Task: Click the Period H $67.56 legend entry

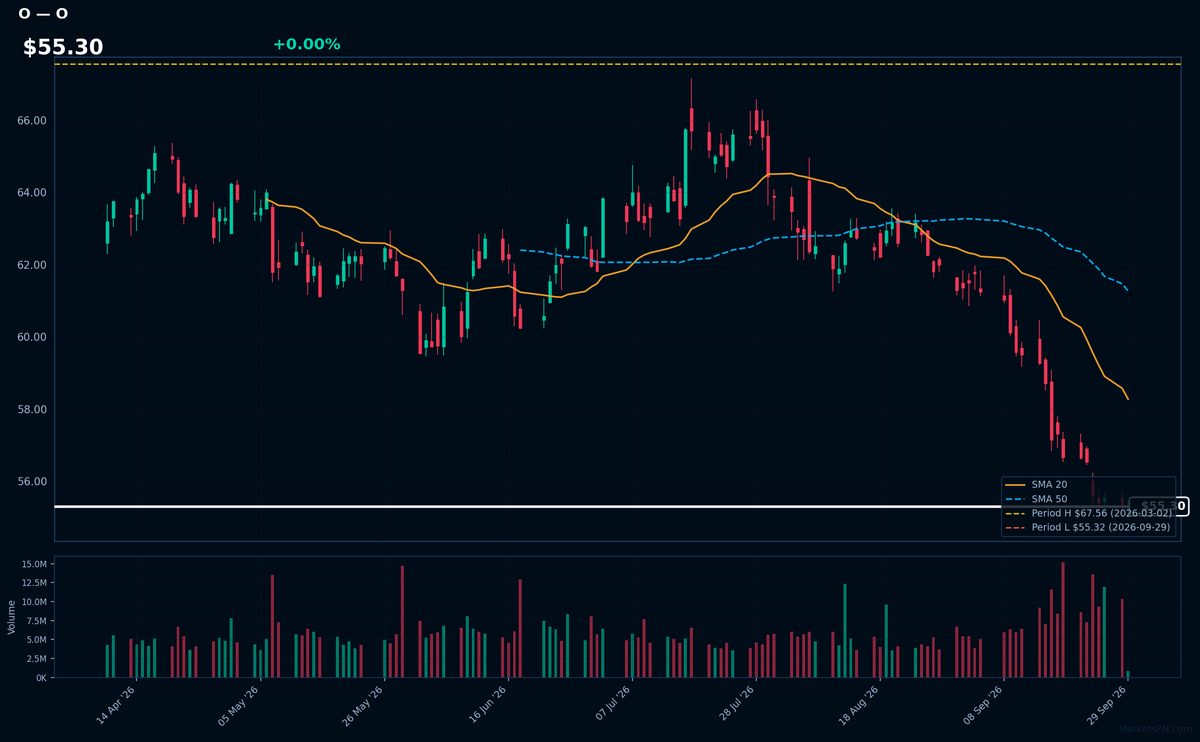Action: (x=1088, y=513)
